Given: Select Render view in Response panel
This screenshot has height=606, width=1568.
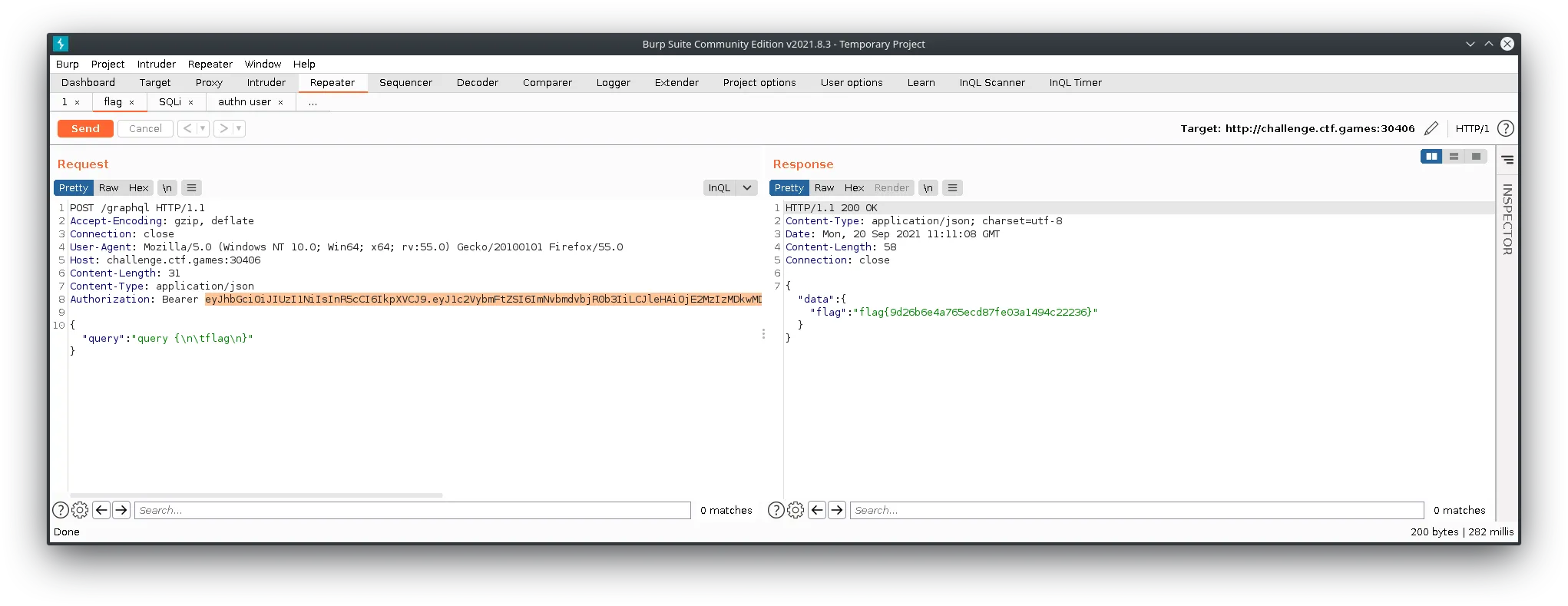Looking at the screenshot, I should pos(892,187).
